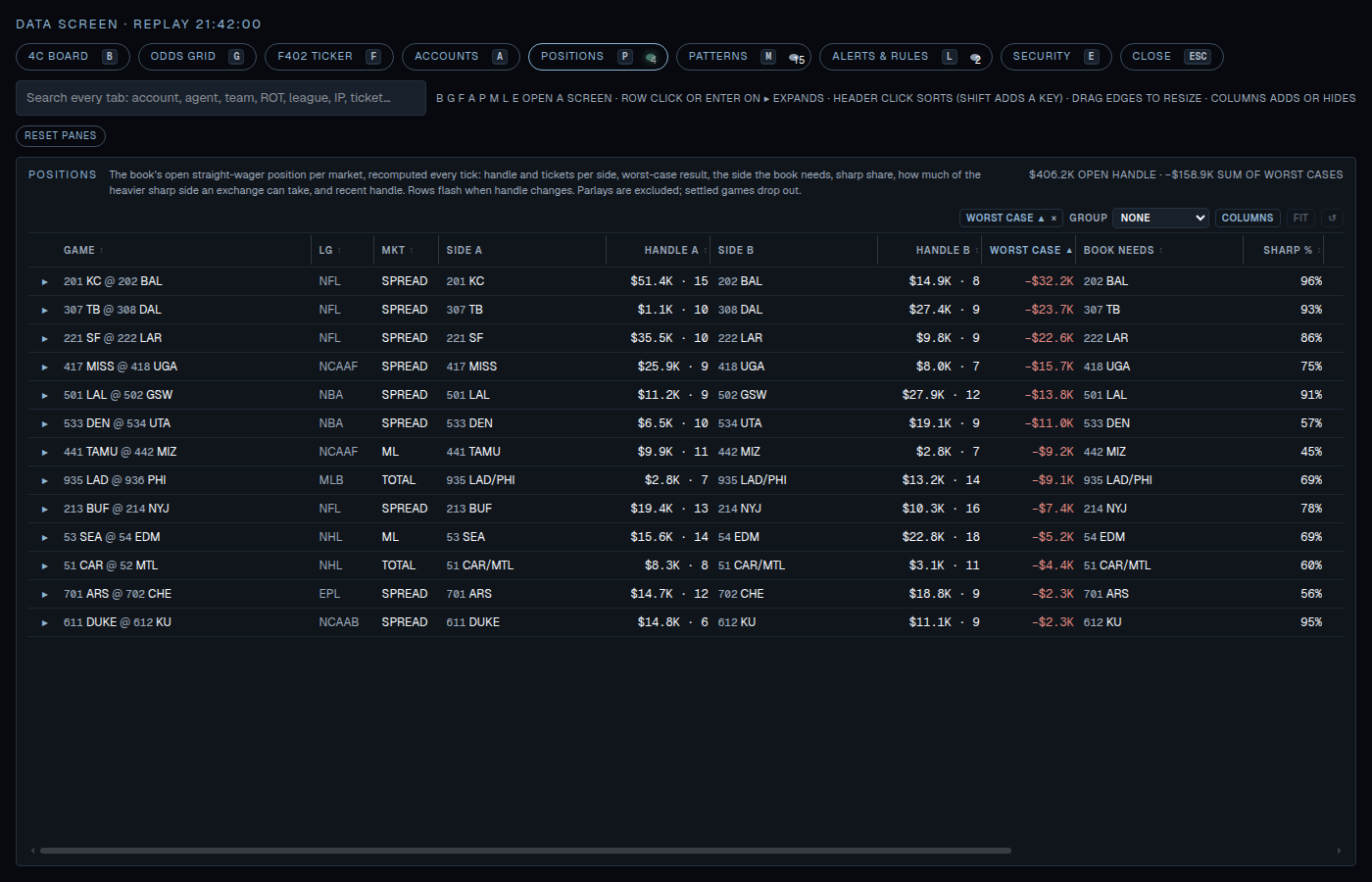The width and height of the screenshot is (1372, 882).
Task: Remove the Worst Case sort chip
Action: 1053,219
